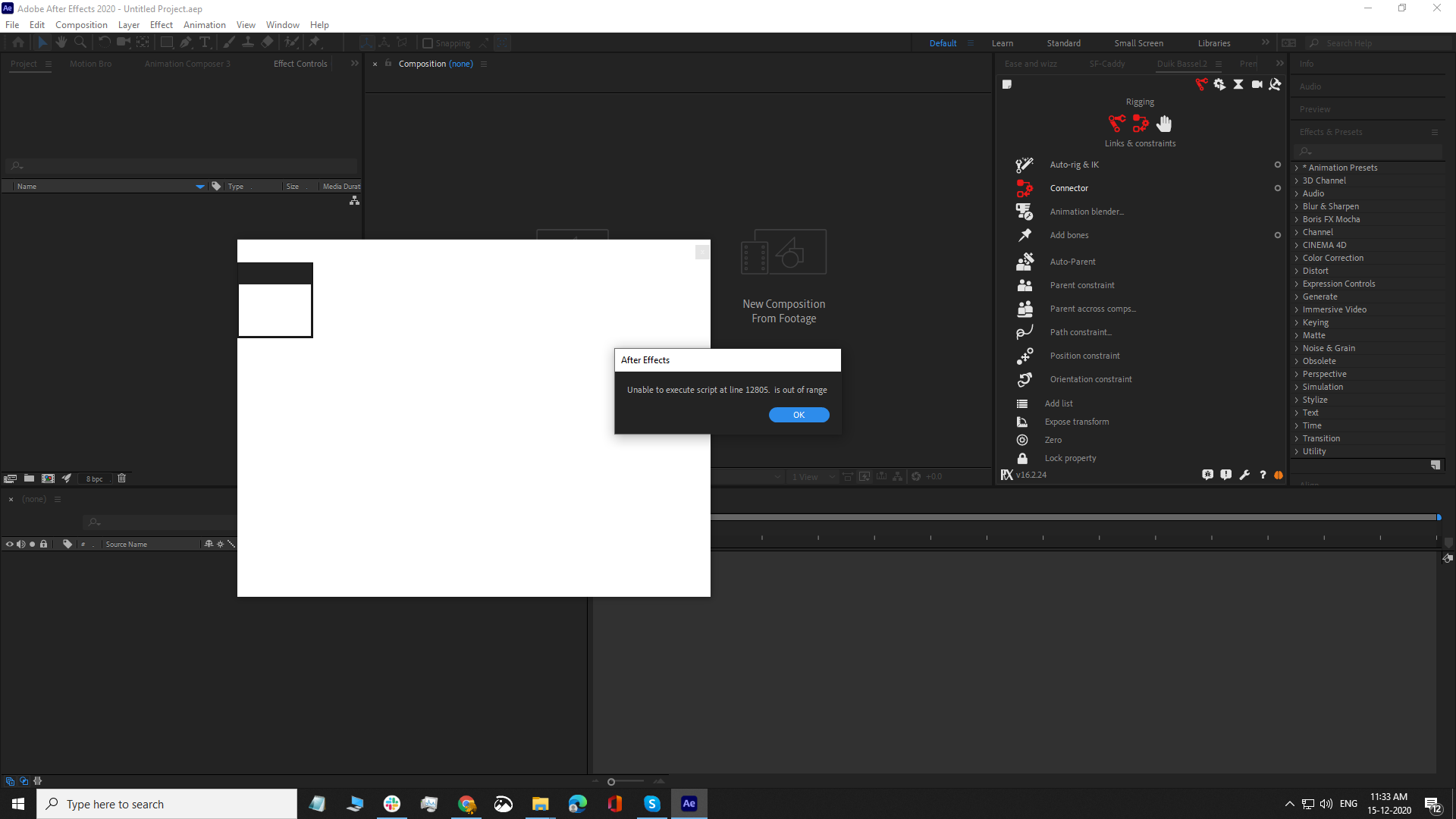Viewport: 1456px width, 819px height.
Task: Enable the Connector options toggle circle
Action: coord(1277,188)
